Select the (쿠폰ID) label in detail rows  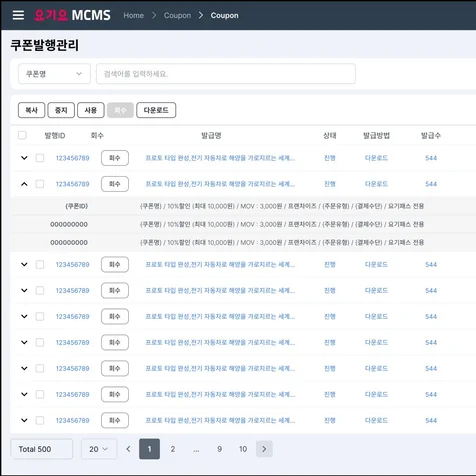coord(77,206)
